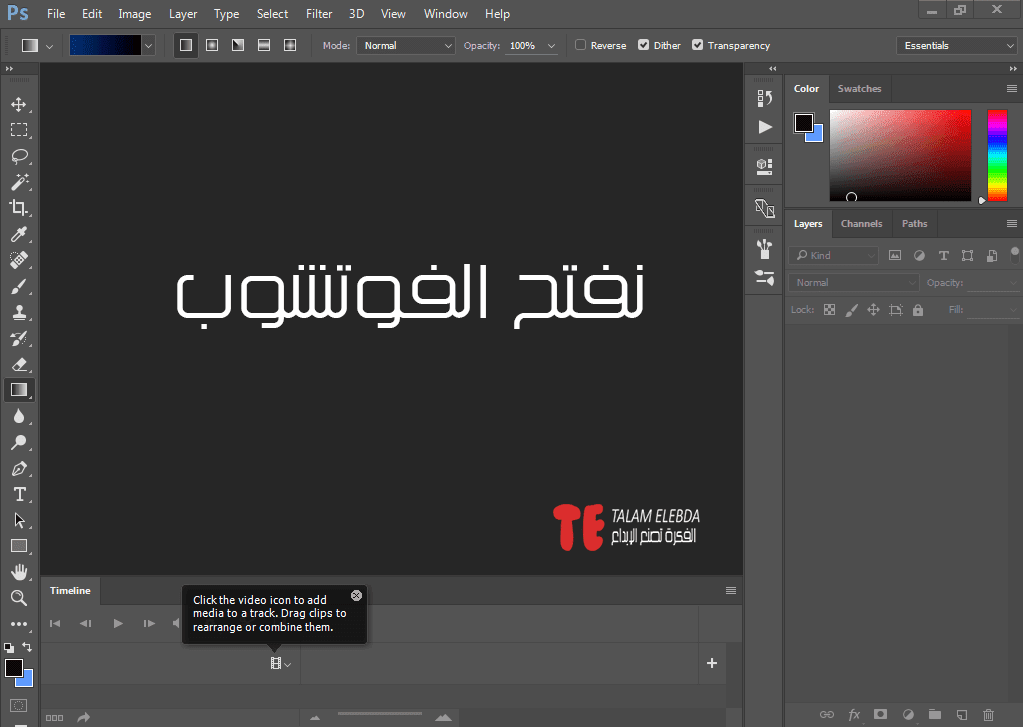This screenshot has width=1023, height=727.
Task: Select the Crop tool
Action: pos(19,208)
